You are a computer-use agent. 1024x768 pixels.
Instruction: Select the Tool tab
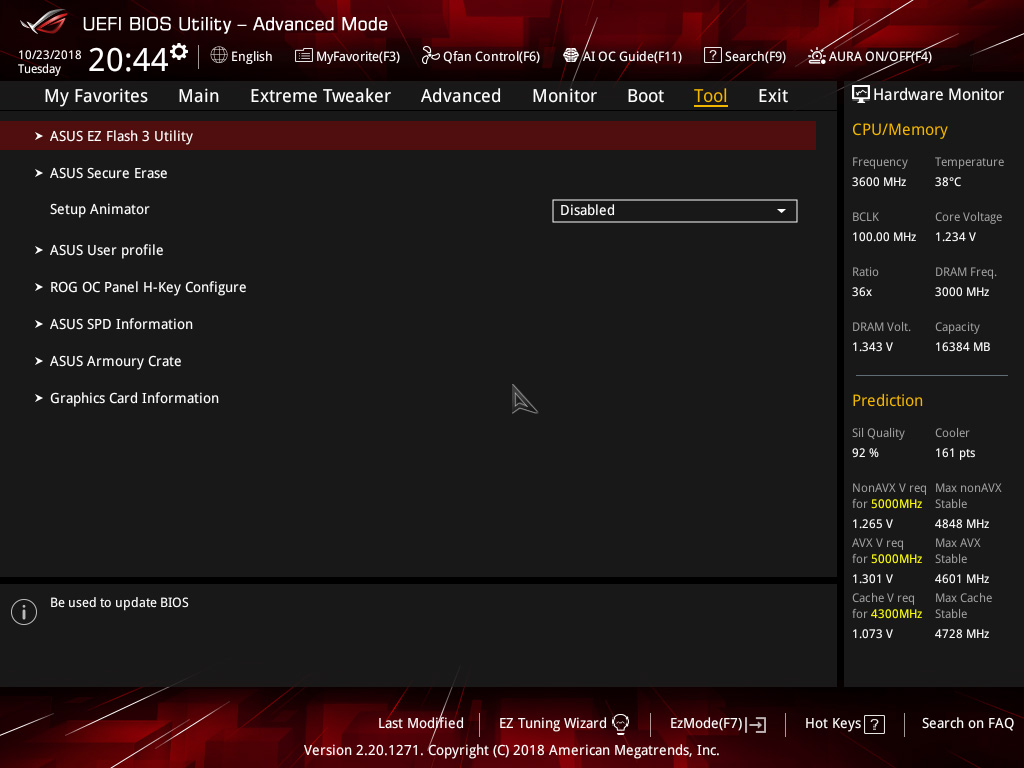[711, 96]
